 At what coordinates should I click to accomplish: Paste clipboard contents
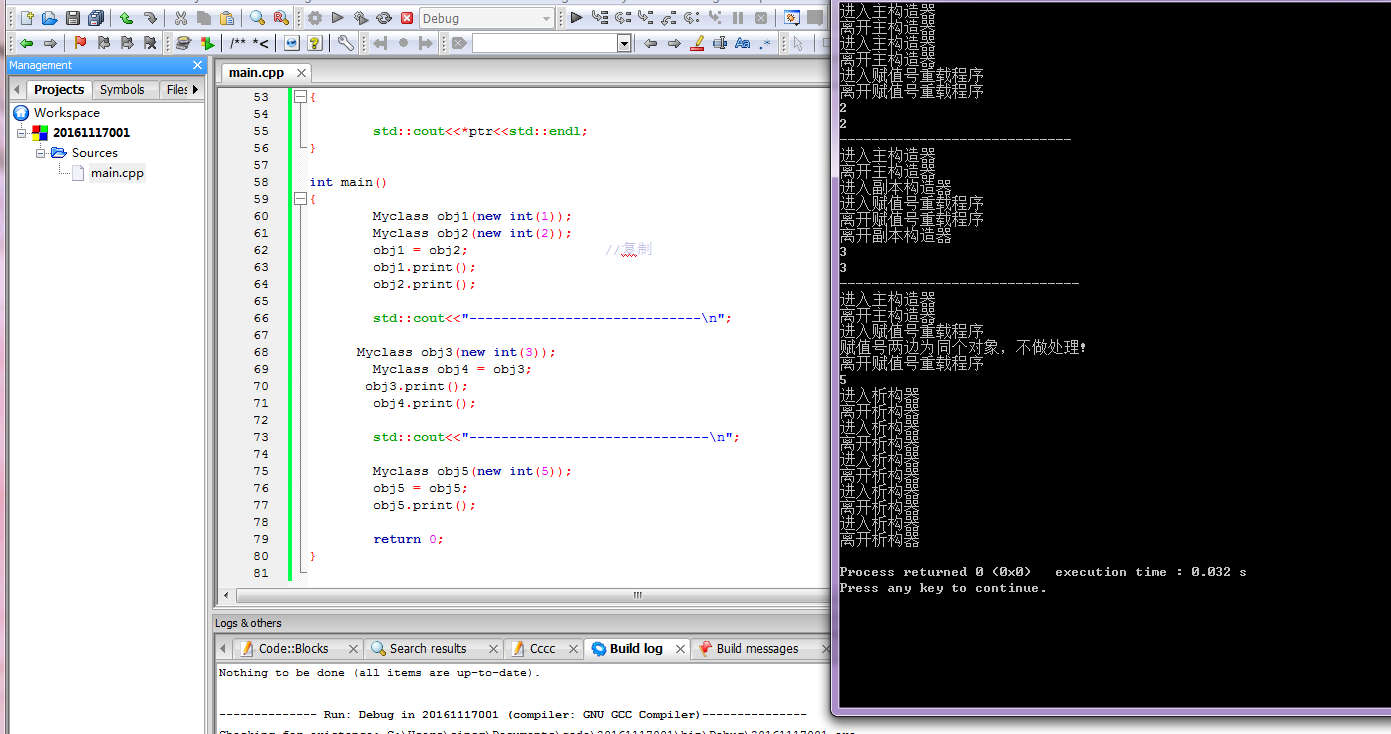click(227, 18)
